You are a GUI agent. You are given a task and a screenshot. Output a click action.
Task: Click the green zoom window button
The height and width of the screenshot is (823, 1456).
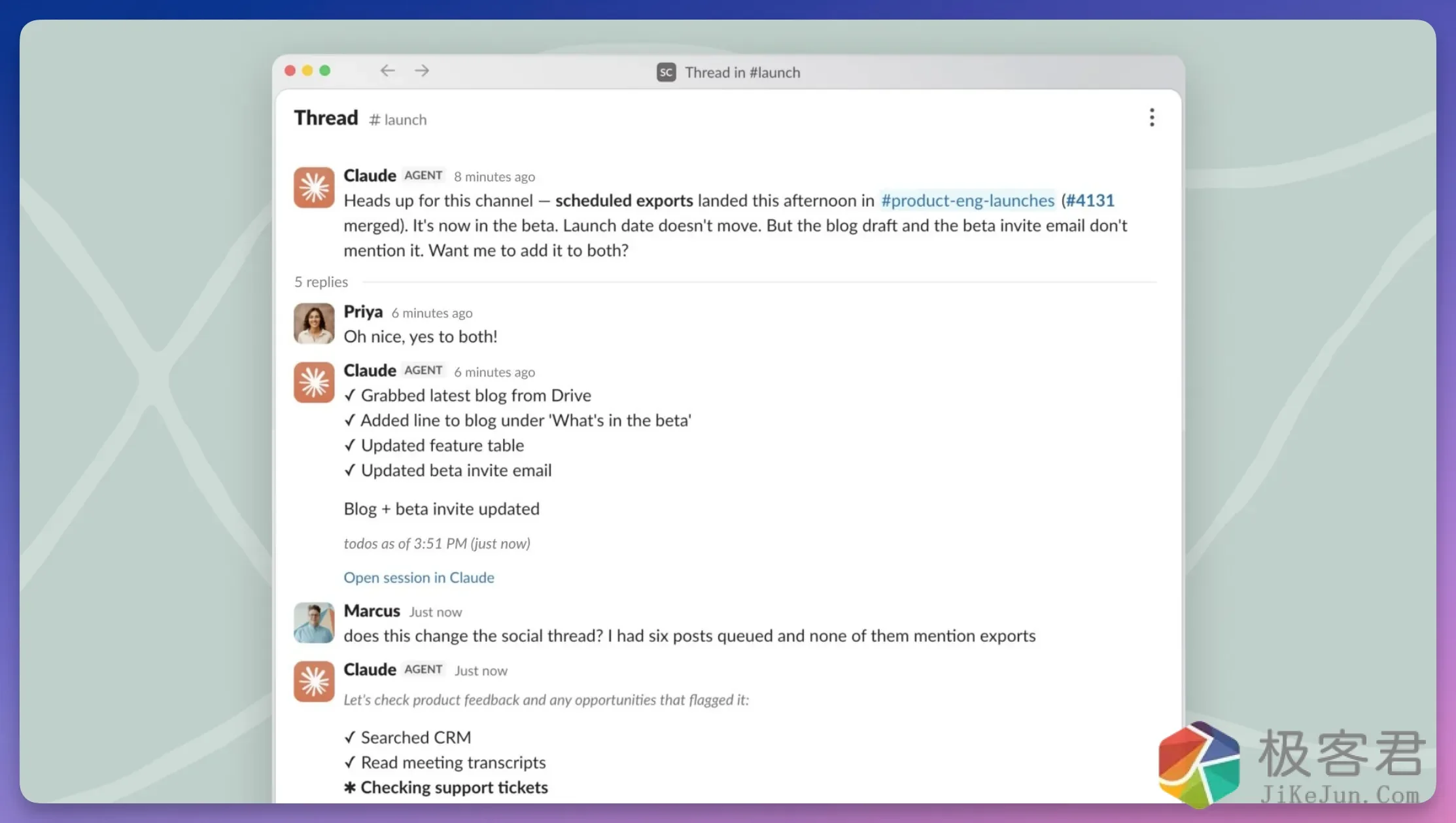coord(325,71)
